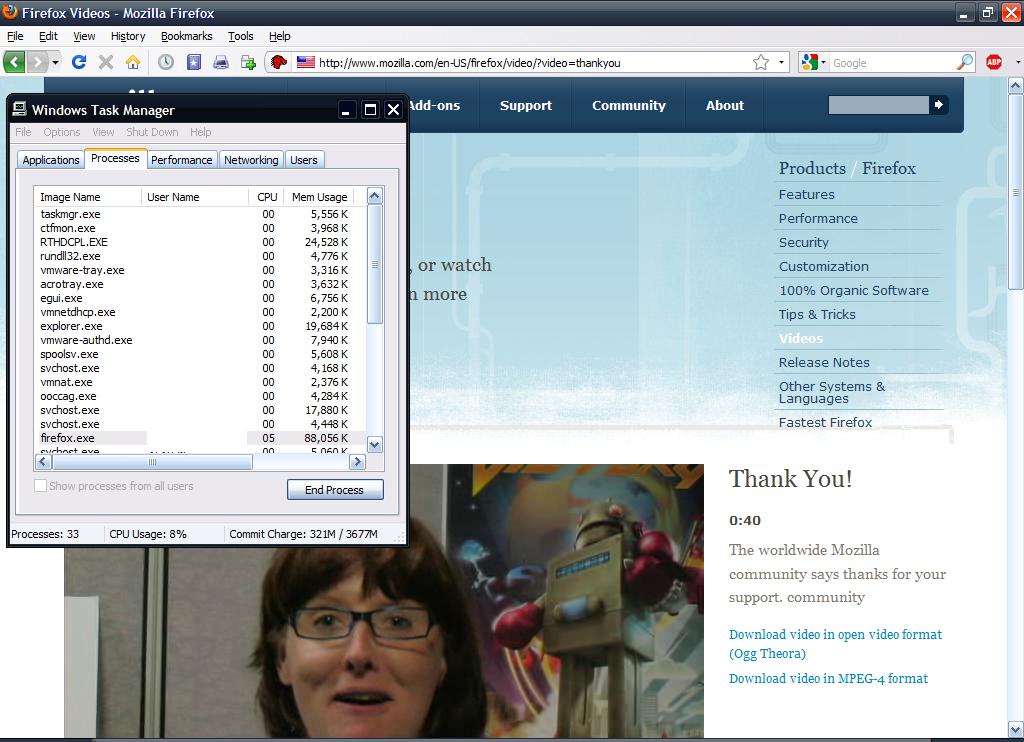Open Release Notes sidebar link
Viewport: 1024px width, 742px height.
[824, 363]
